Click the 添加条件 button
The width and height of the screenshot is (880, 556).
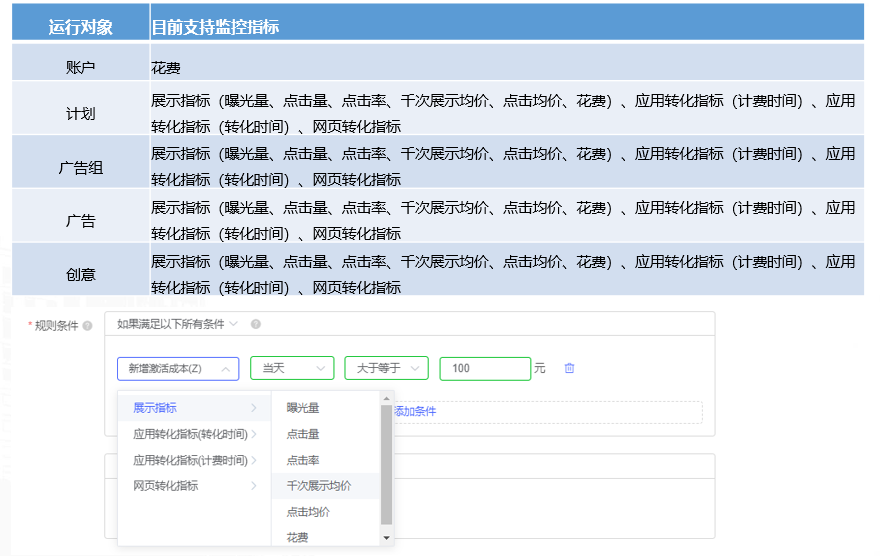415,411
